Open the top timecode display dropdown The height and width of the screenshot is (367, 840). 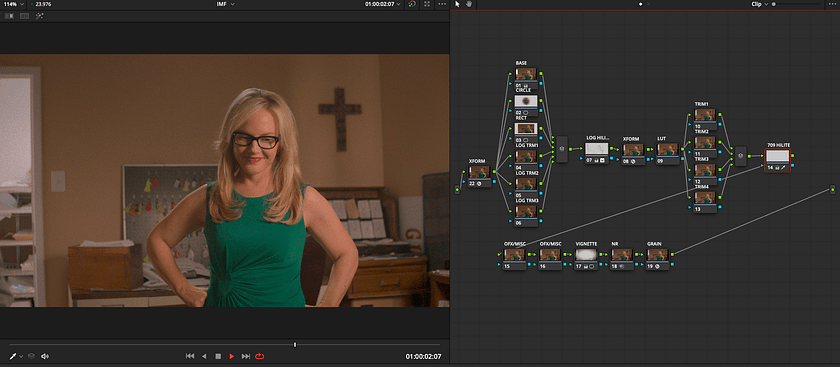pyautogui.click(x=382, y=4)
